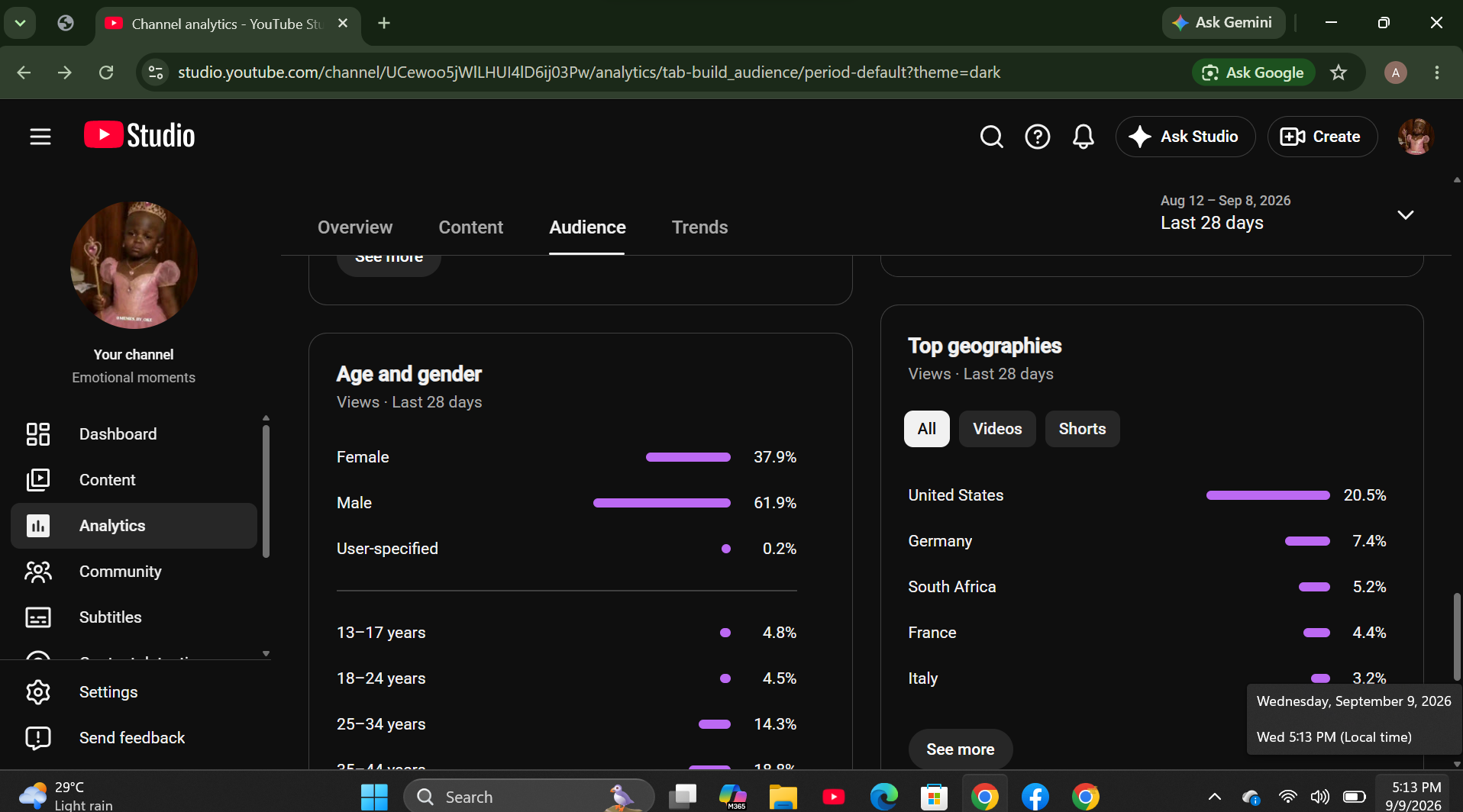Click See more under Top geographies
This screenshot has height=812, width=1463.
(960, 749)
